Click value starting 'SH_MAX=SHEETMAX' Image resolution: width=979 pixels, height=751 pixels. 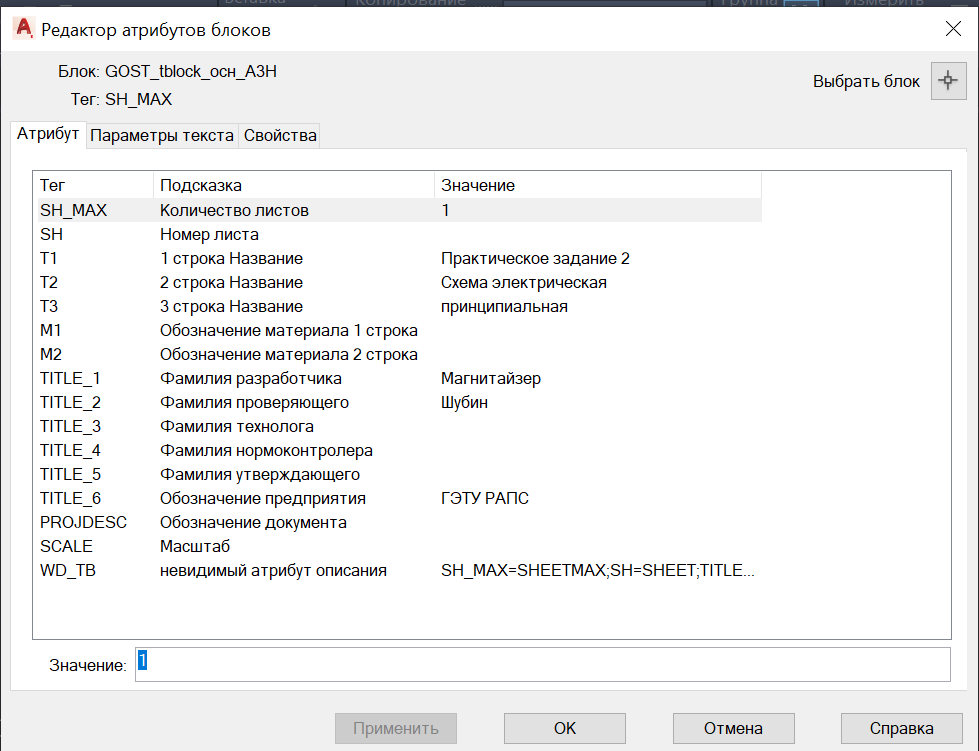point(598,571)
